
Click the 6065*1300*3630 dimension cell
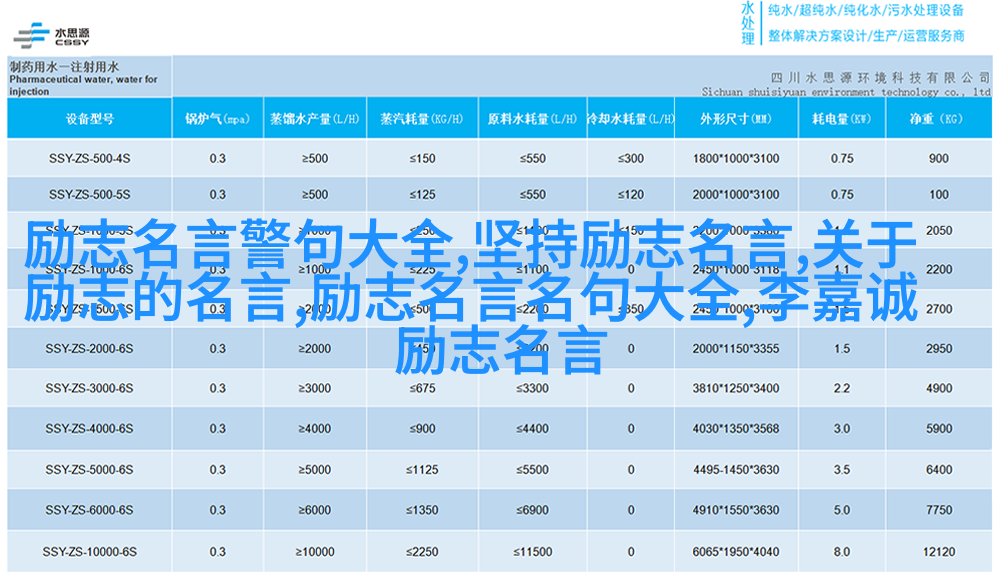[x=735, y=551]
